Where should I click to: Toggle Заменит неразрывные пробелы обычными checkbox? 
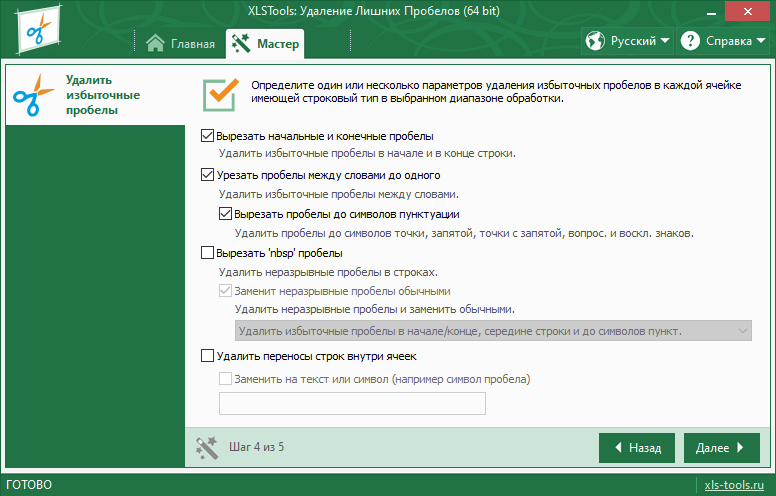(x=225, y=291)
